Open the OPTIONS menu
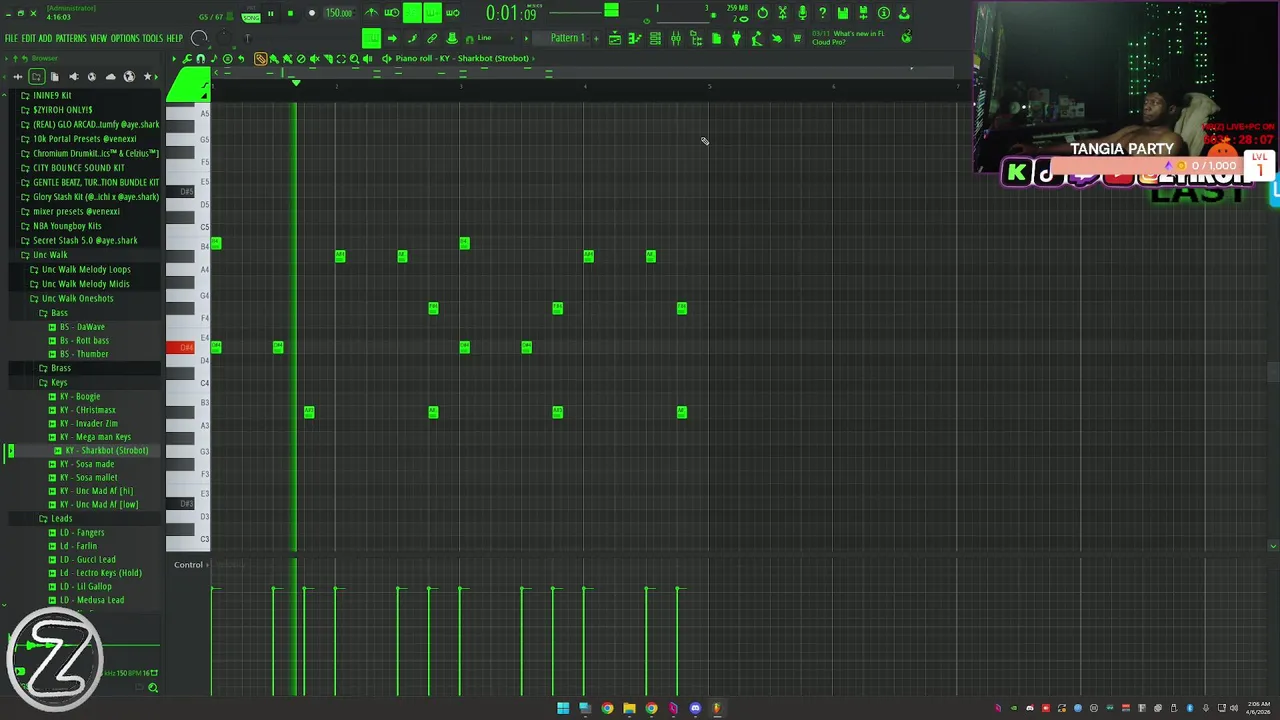The height and width of the screenshot is (720, 1280). 125,39
